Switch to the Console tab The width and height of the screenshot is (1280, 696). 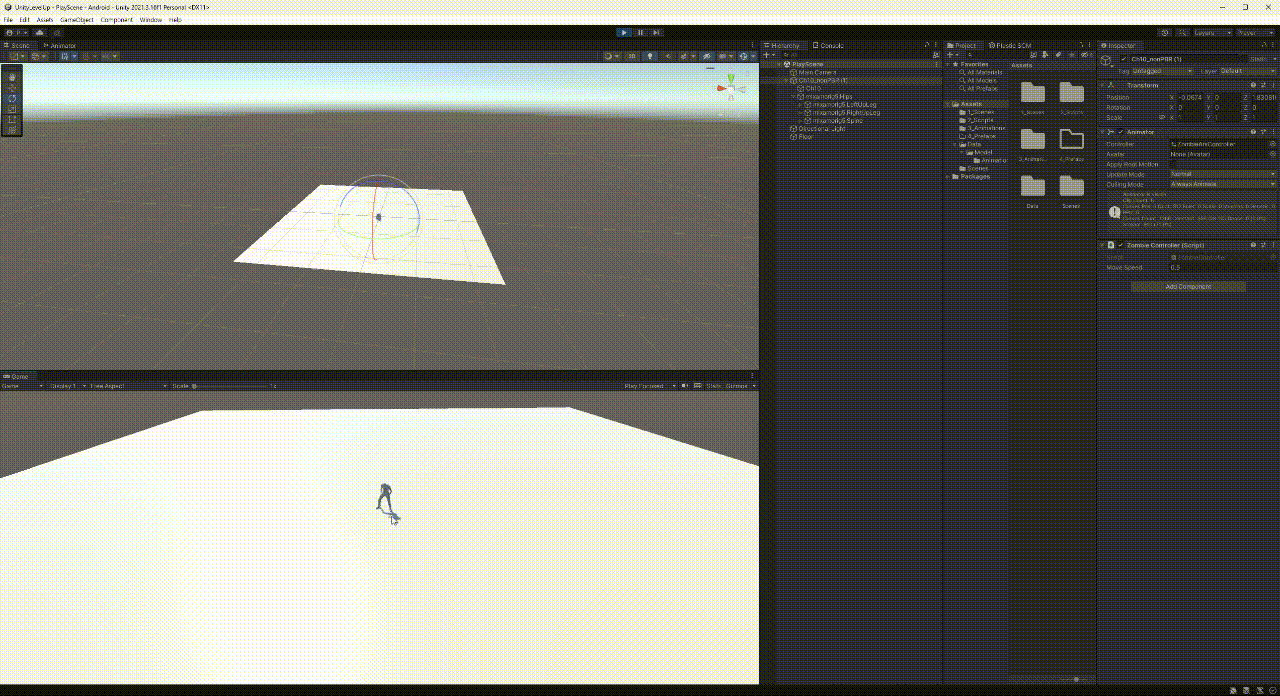pos(829,45)
